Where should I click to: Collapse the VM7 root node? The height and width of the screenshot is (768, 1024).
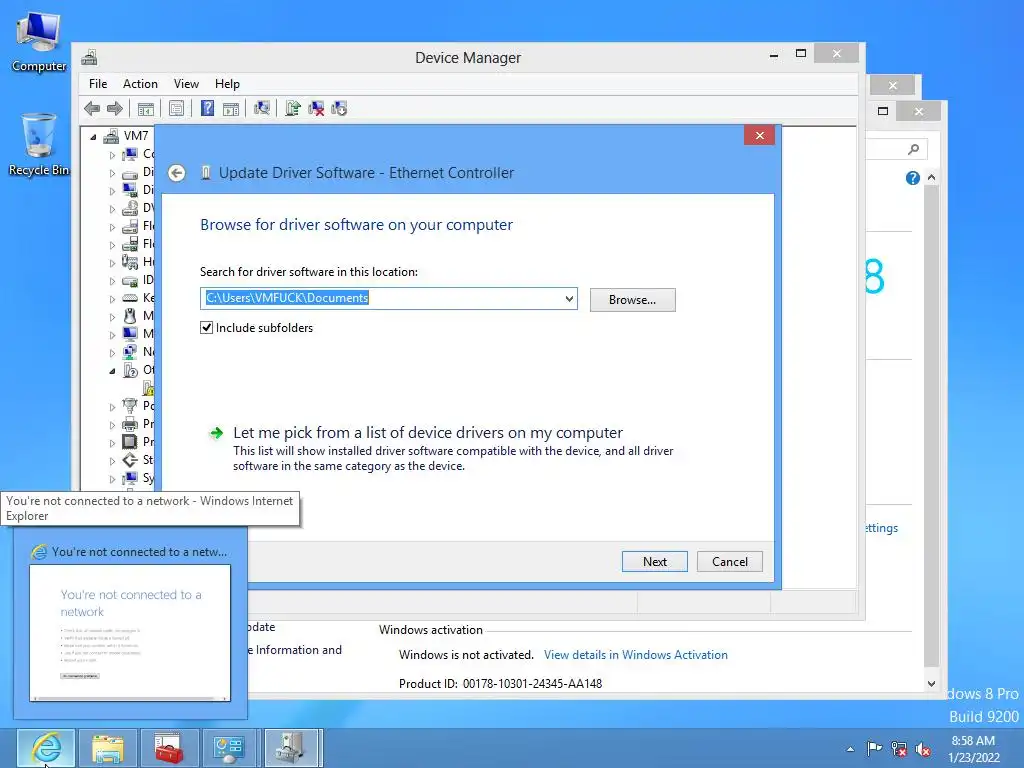pyautogui.click(x=93, y=137)
